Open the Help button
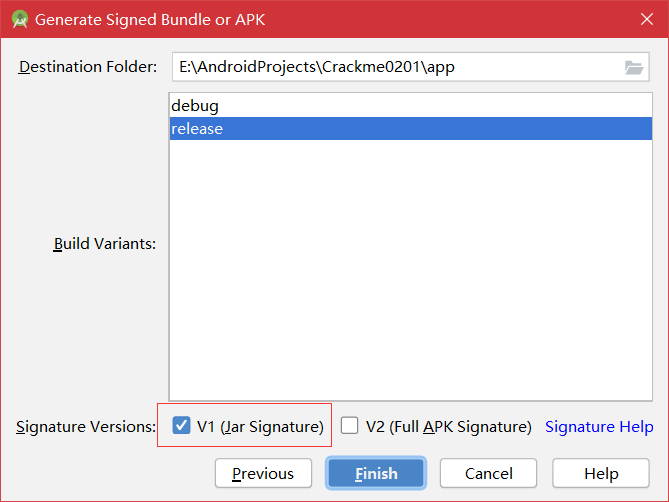Viewport: 669px width, 502px height. (x=601, y=473)
